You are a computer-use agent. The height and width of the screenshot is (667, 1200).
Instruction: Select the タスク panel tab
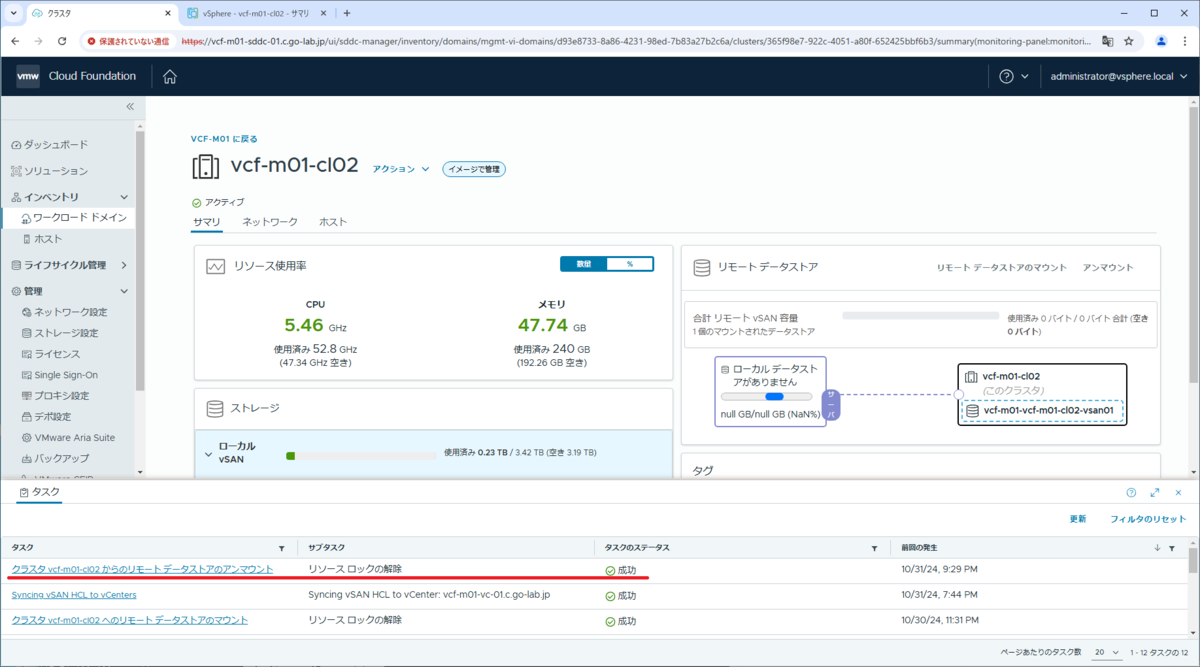pos(40,493)
